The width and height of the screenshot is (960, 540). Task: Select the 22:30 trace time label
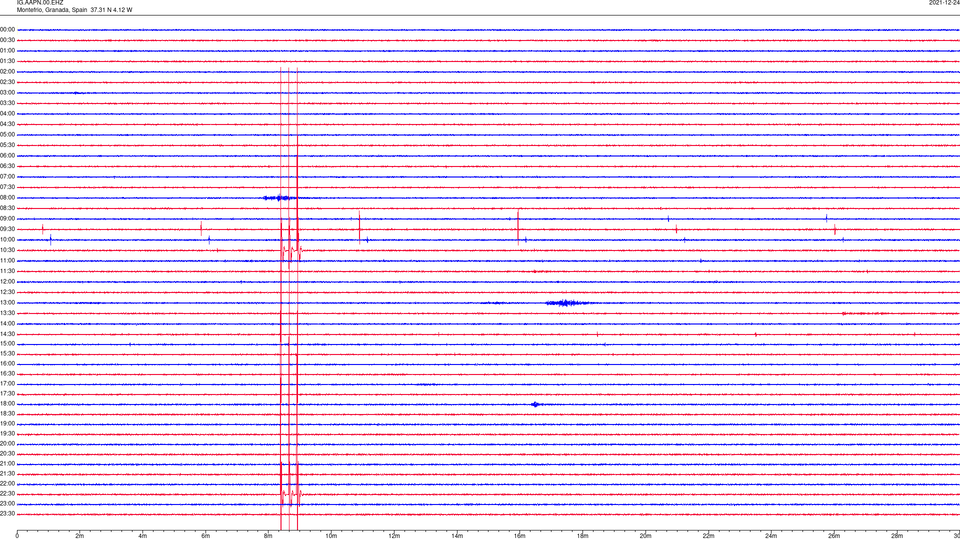pyautogui.click(x=8, y=493)
